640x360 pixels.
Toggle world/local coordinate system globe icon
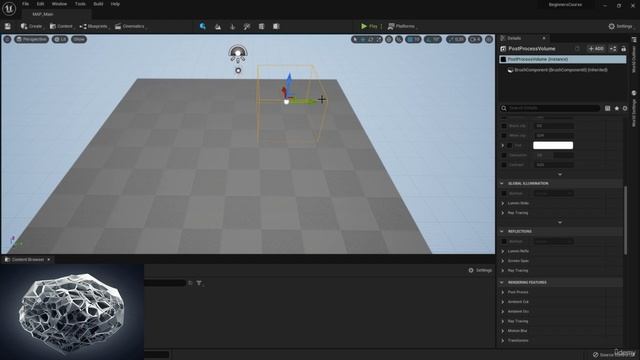point(389,39)
